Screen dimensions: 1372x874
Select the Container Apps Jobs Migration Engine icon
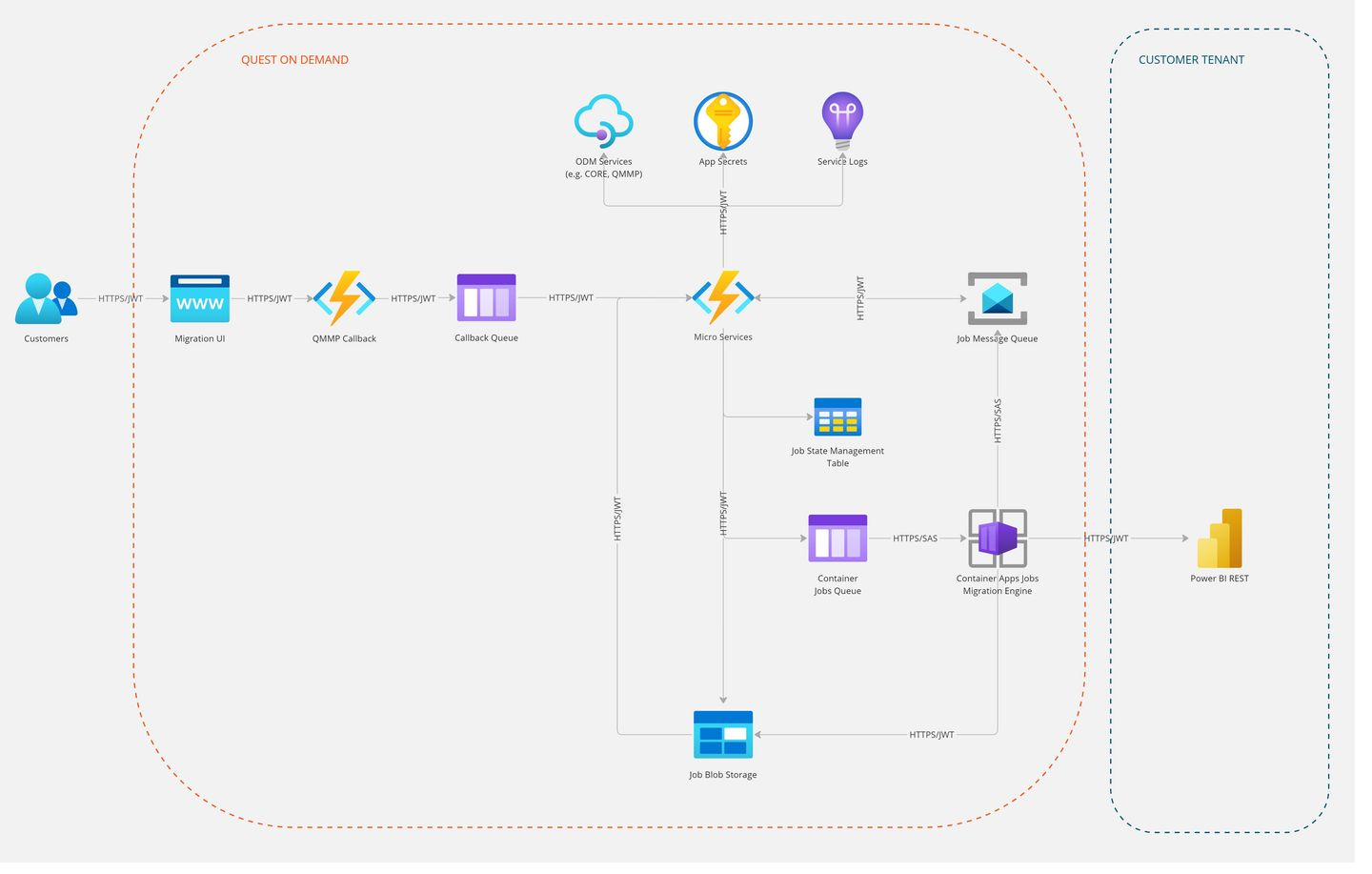point(998,539)
